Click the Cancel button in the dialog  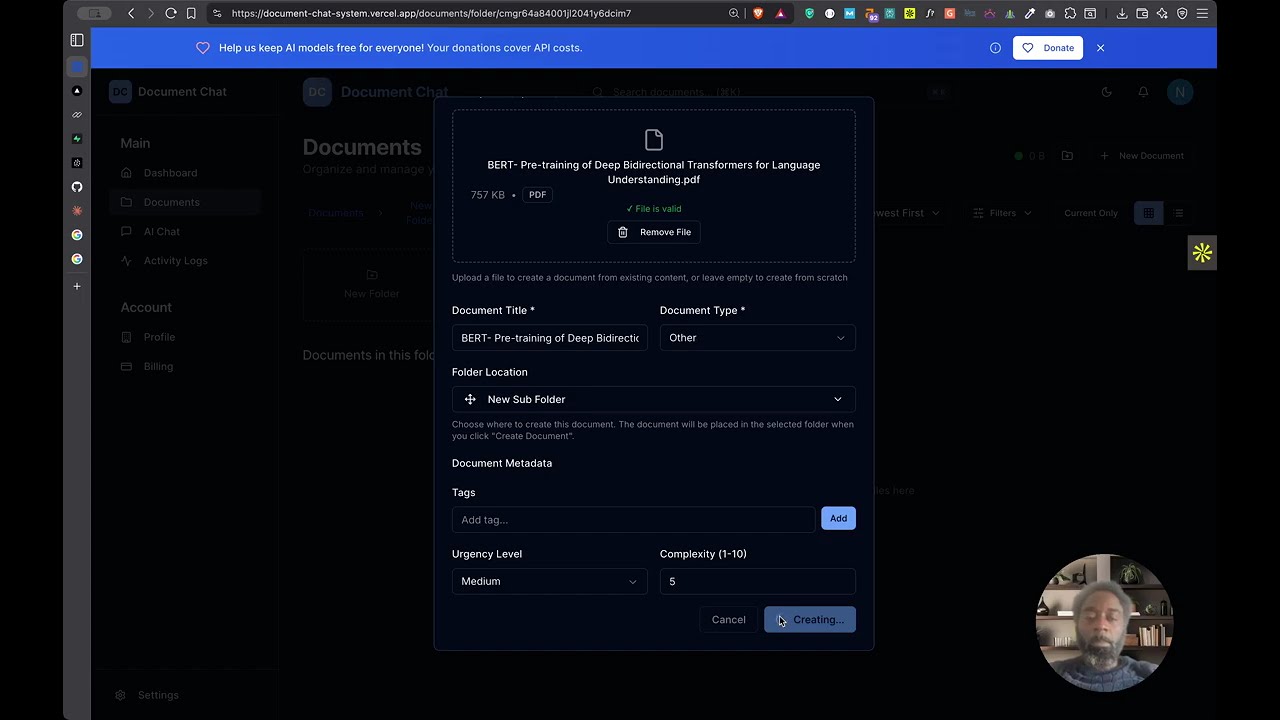pos(728,619)
